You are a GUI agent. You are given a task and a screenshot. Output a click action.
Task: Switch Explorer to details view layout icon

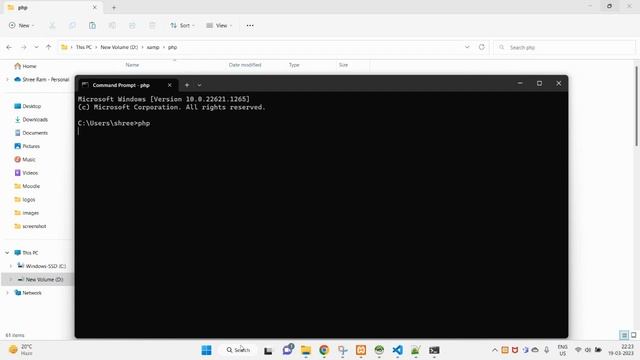pos(624,335)
